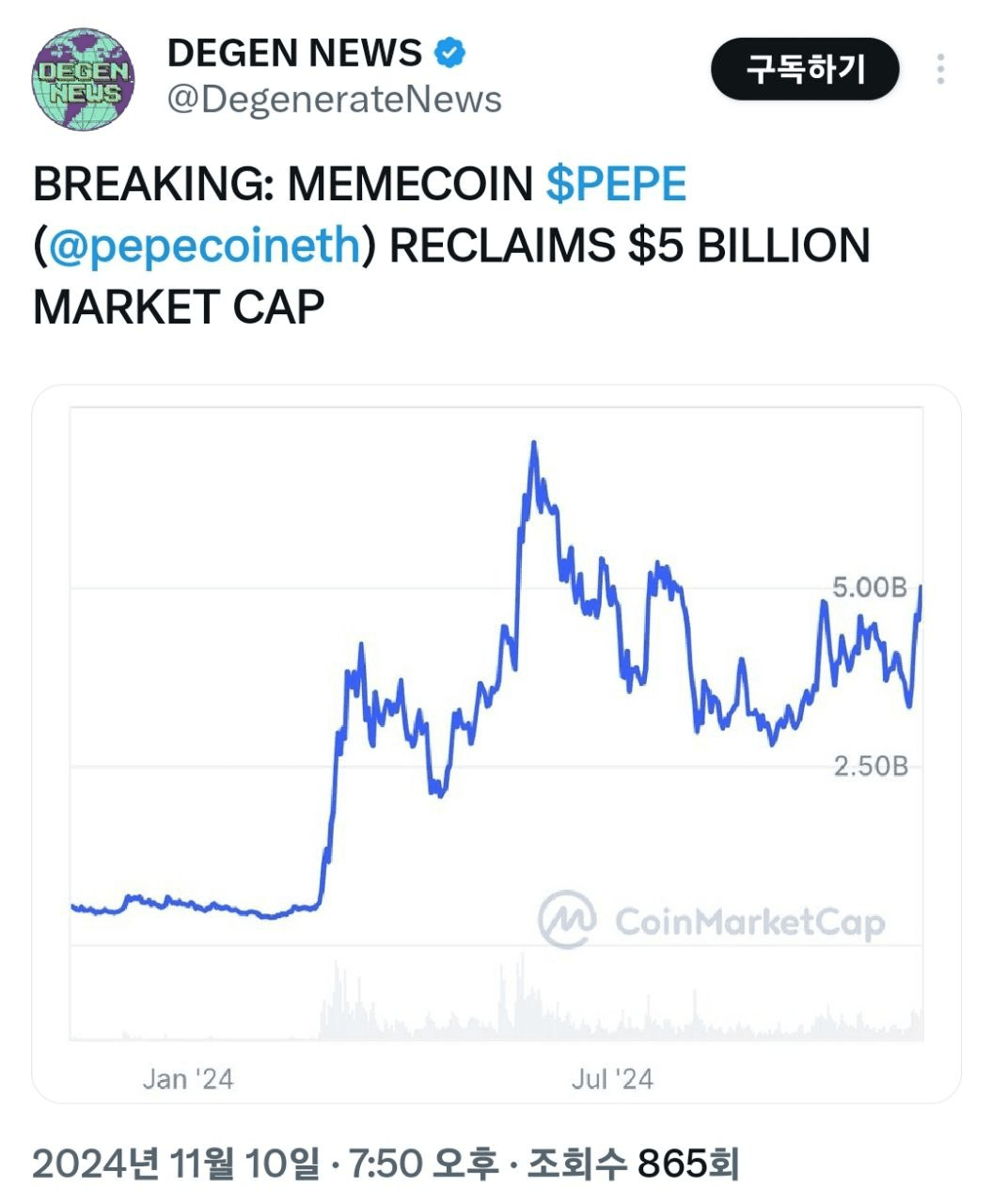Open the $PEPE cashtag link
Image resolution: width=992 pixels, height=1204 pixels.
click(x=616, y=183)
